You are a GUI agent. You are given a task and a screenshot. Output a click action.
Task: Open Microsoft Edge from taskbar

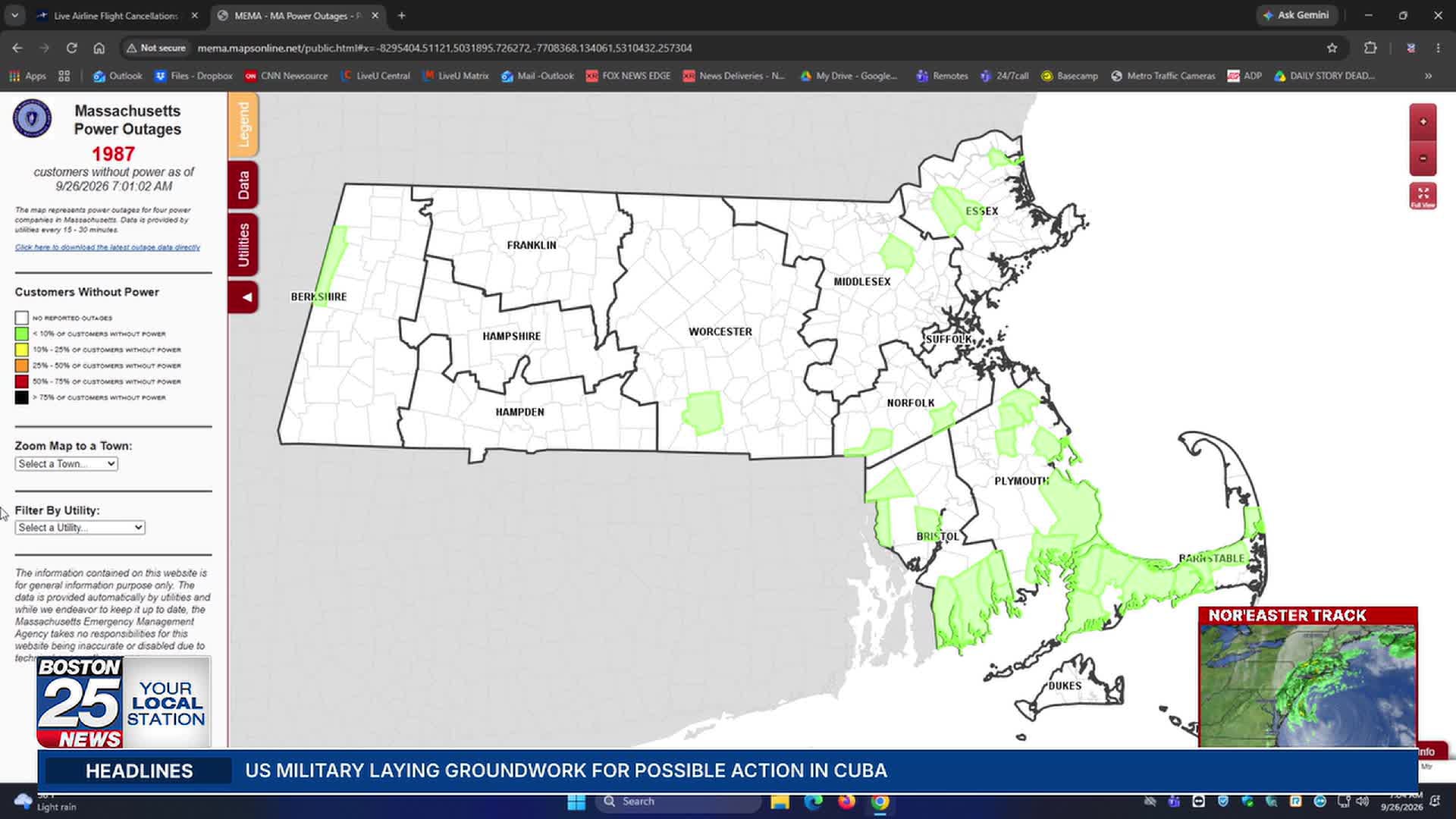click(813, 802)
